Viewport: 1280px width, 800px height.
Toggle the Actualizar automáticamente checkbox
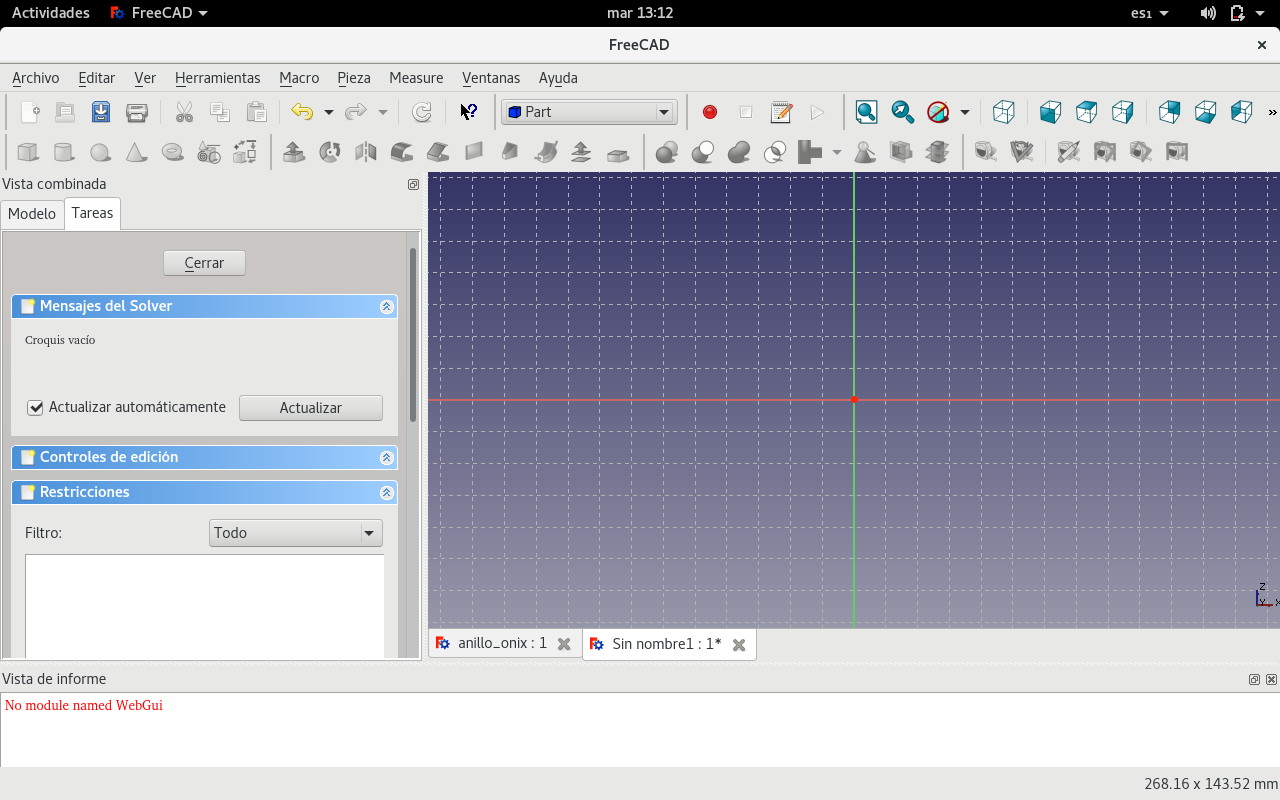36,408
